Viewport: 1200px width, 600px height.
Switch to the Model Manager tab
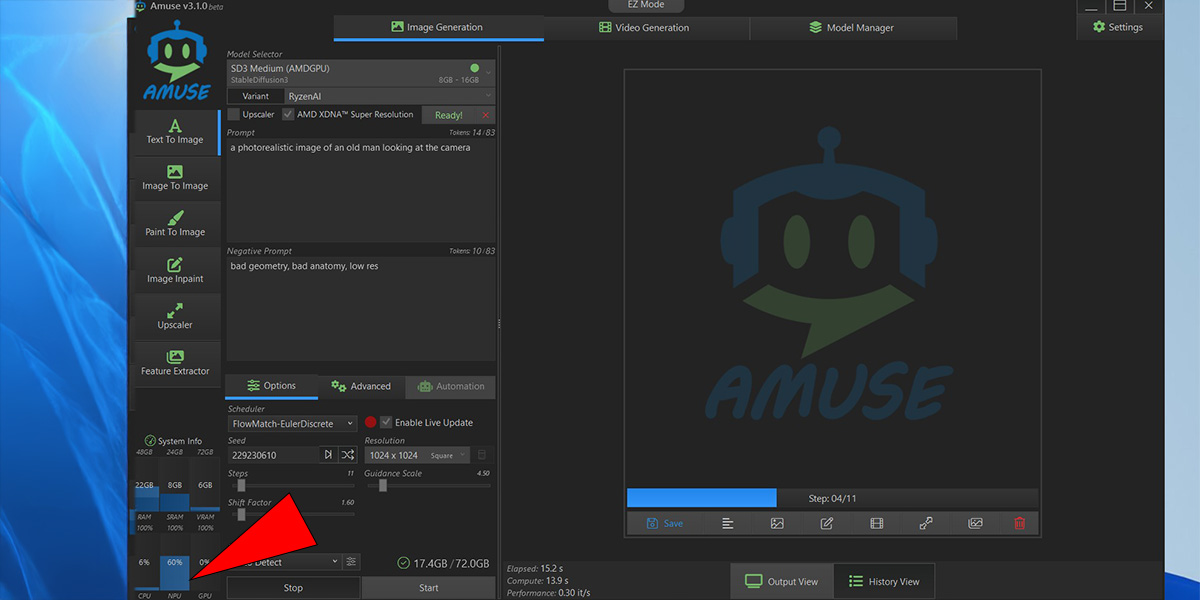[x=853, y=27]
